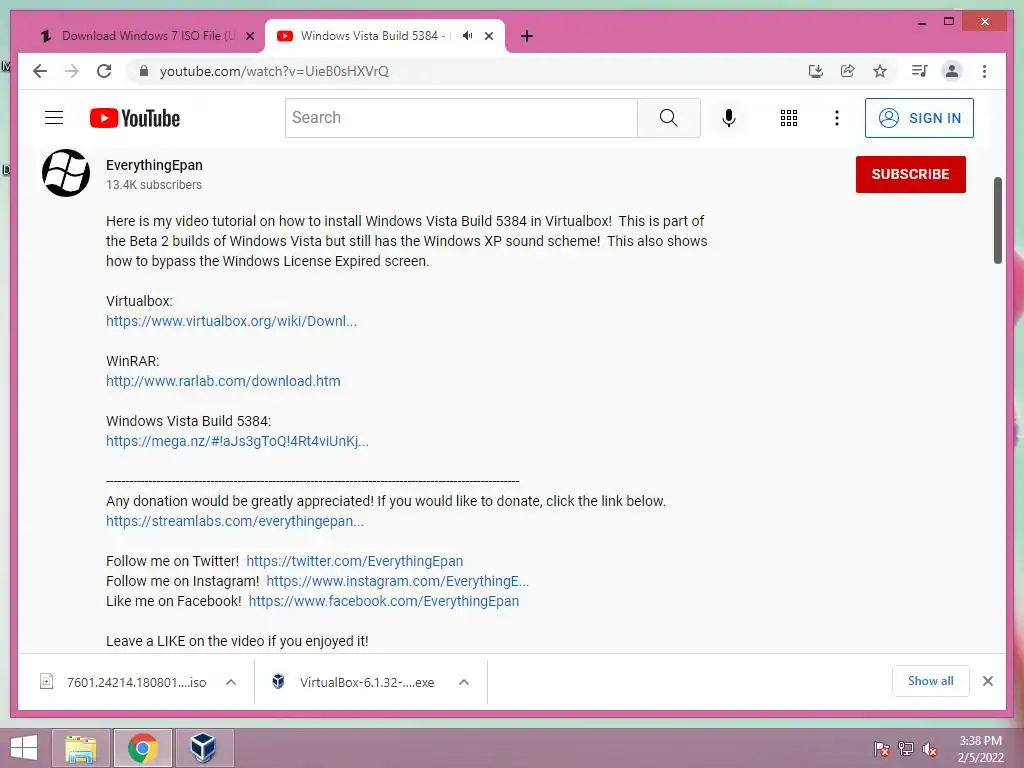
Task: Open the mega.nz Vista build link
Action: coord(237,441)
